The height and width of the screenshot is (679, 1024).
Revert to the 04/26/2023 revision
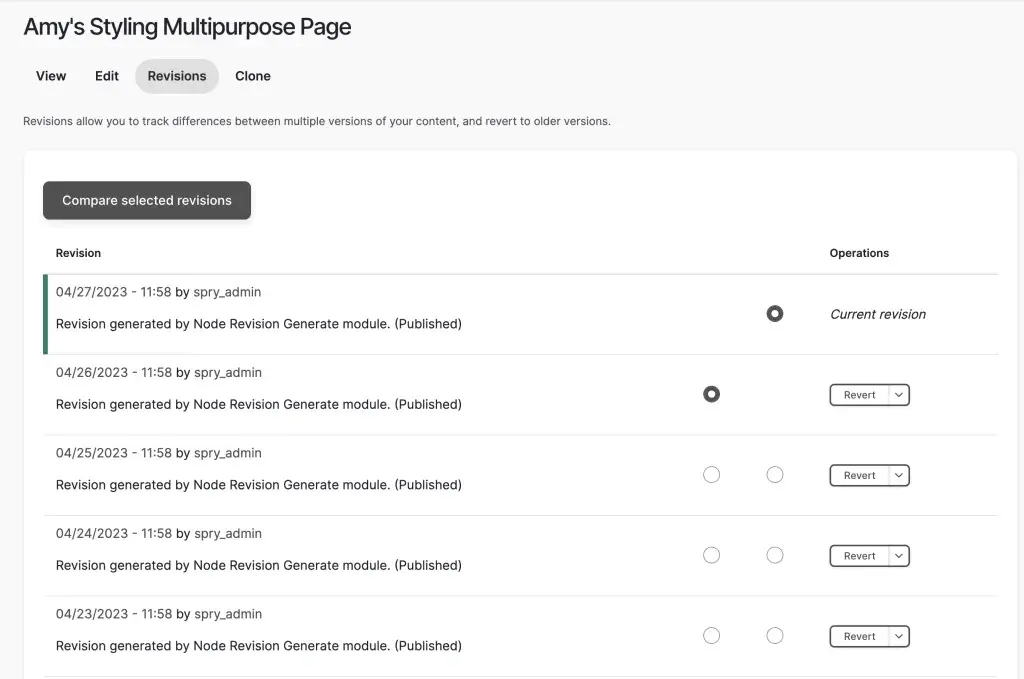(x=859, y=395)
